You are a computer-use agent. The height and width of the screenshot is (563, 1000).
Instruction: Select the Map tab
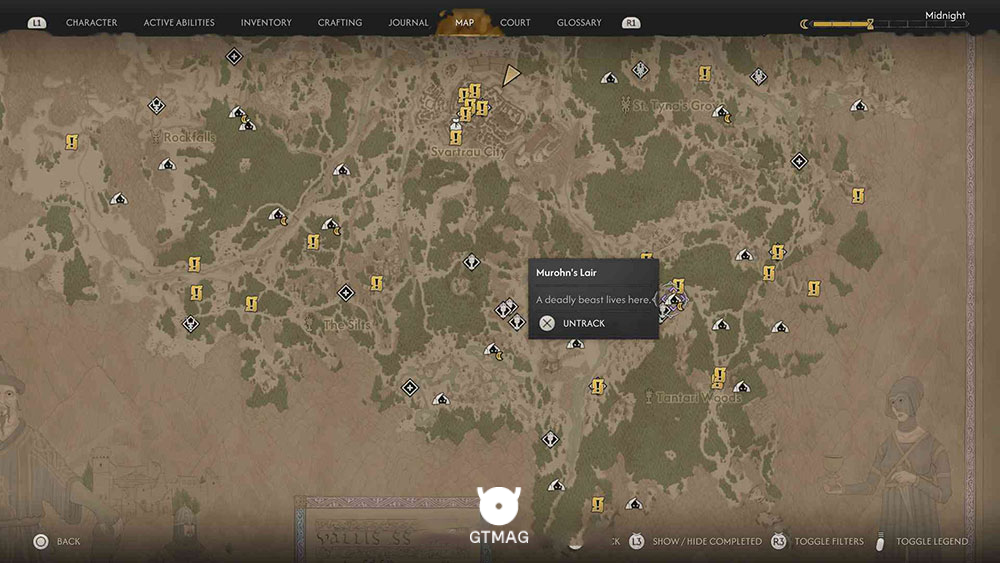point(464,22)
